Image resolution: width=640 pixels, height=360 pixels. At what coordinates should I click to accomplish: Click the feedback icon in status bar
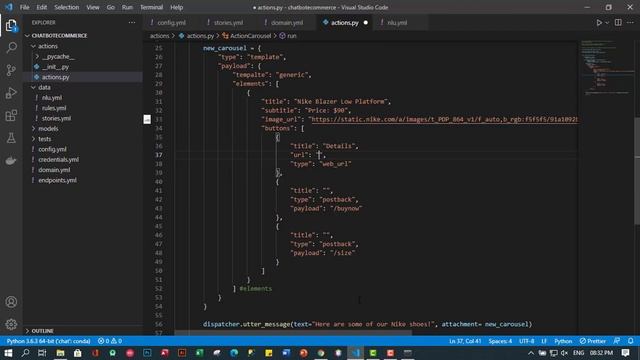pyautogui.click(x=617, y=341)
